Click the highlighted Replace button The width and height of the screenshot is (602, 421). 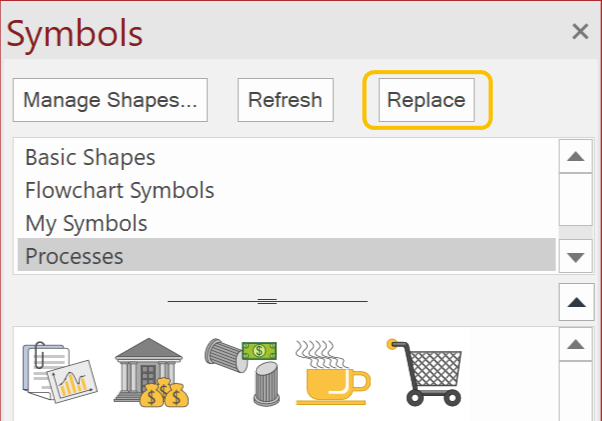click(x=427, y=100)
